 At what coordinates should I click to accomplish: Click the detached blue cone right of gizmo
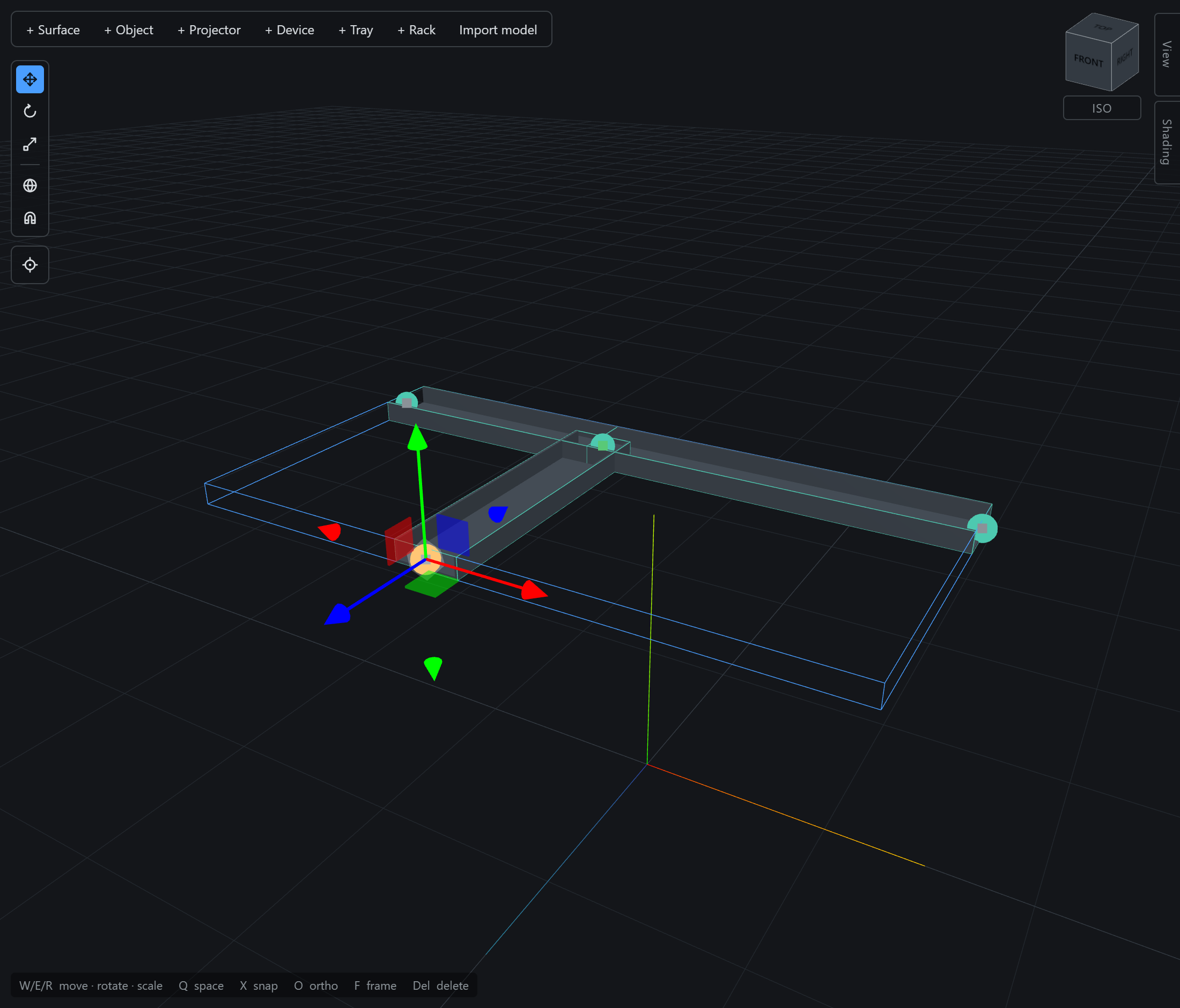point(498,514)
